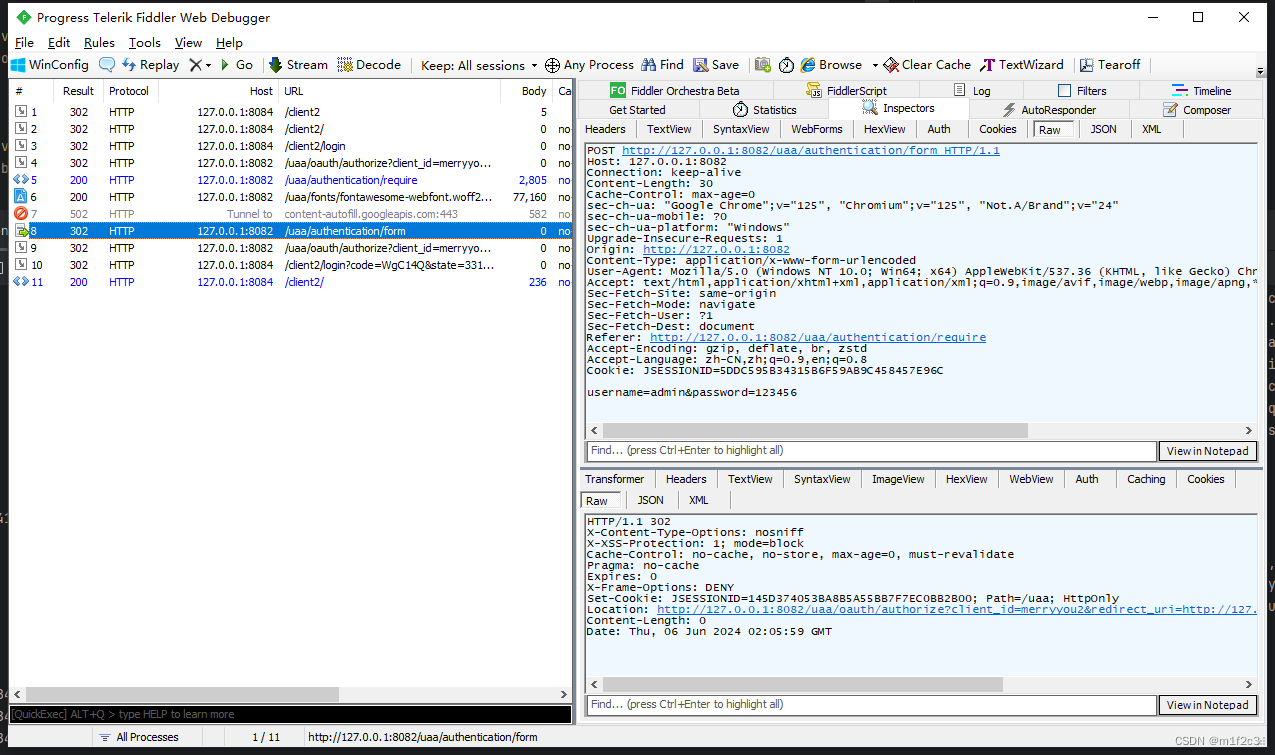Select request WebForms tab
Image resolution: width=1275 pixels, height=755 pixels.
[x=817, y=129]
